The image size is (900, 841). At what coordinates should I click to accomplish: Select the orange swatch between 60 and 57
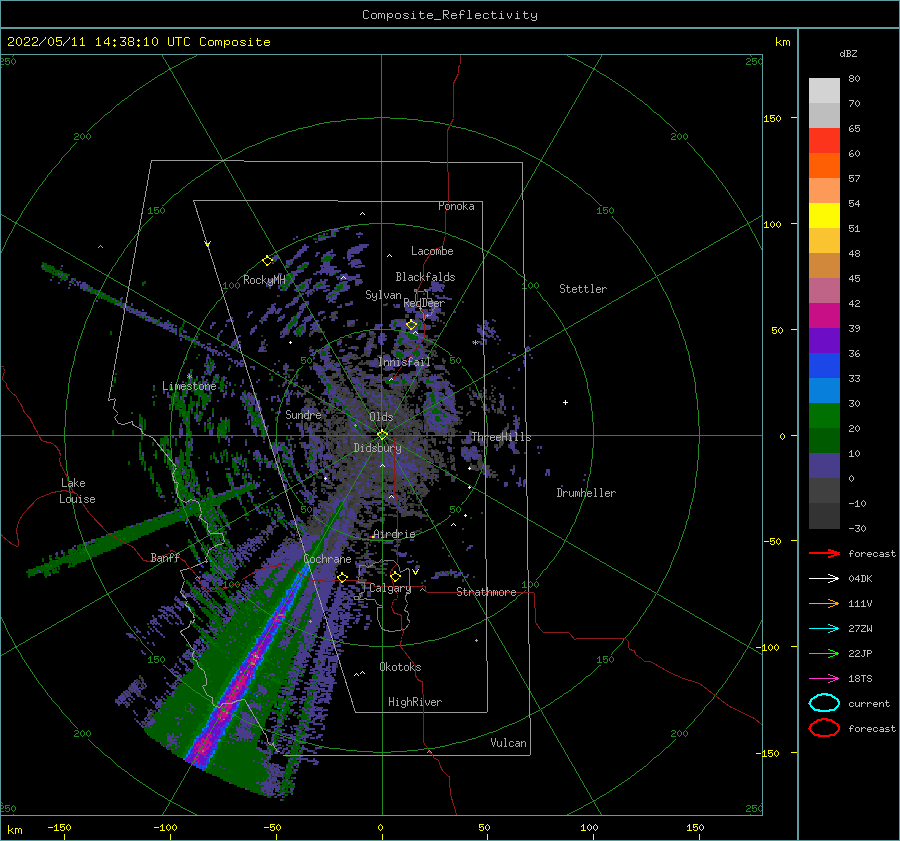(824, 165)
